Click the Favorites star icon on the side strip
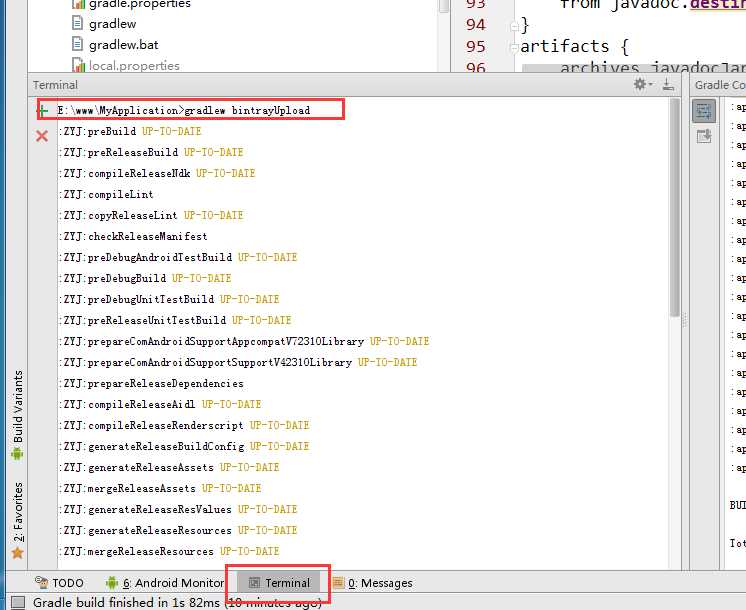This screenshot has width=746, height=610. pos(18,553)
